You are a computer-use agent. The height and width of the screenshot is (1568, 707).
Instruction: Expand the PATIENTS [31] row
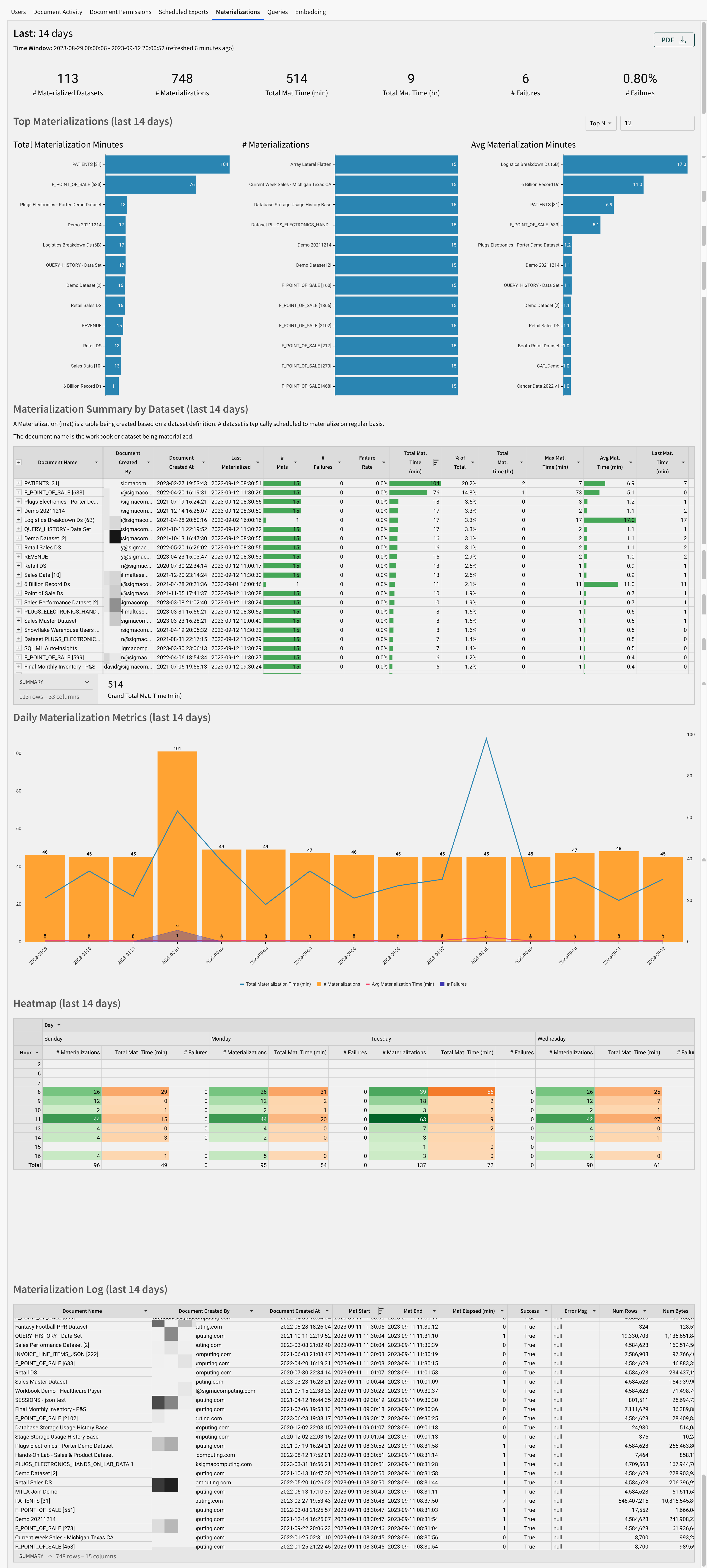[19, 483]
